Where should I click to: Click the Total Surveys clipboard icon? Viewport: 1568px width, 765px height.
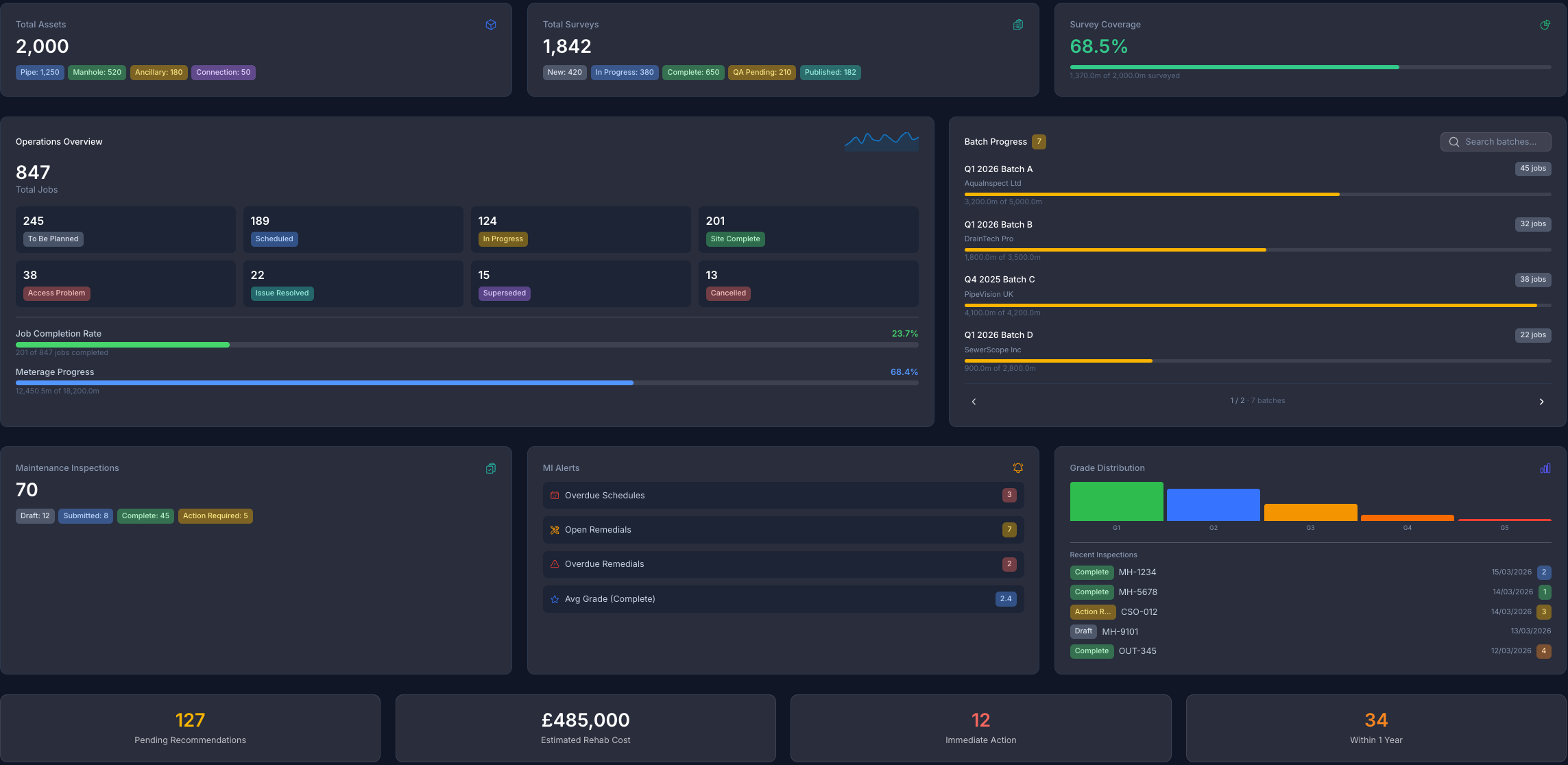(1018, 25)
